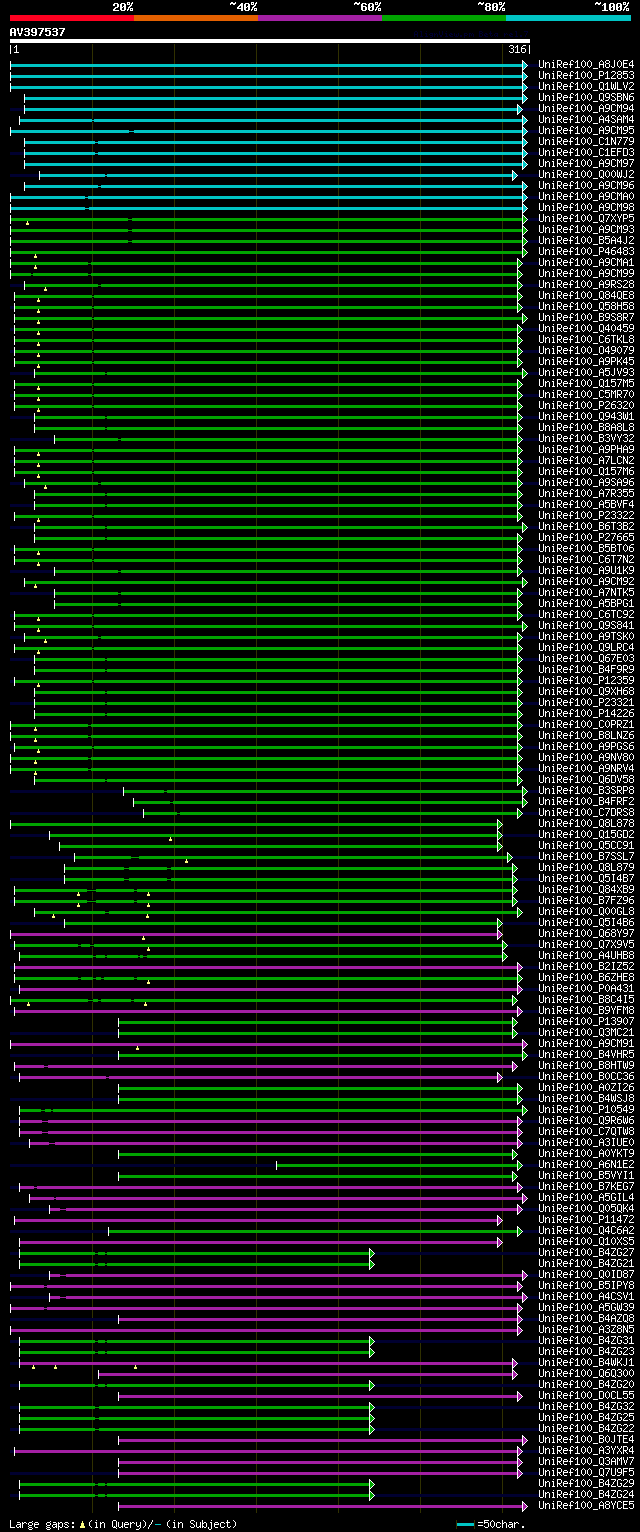Select the UniRef100_A9CMA0 label
The height and width of the screenshot is (1532, 640).
click(x=586, y=196)
